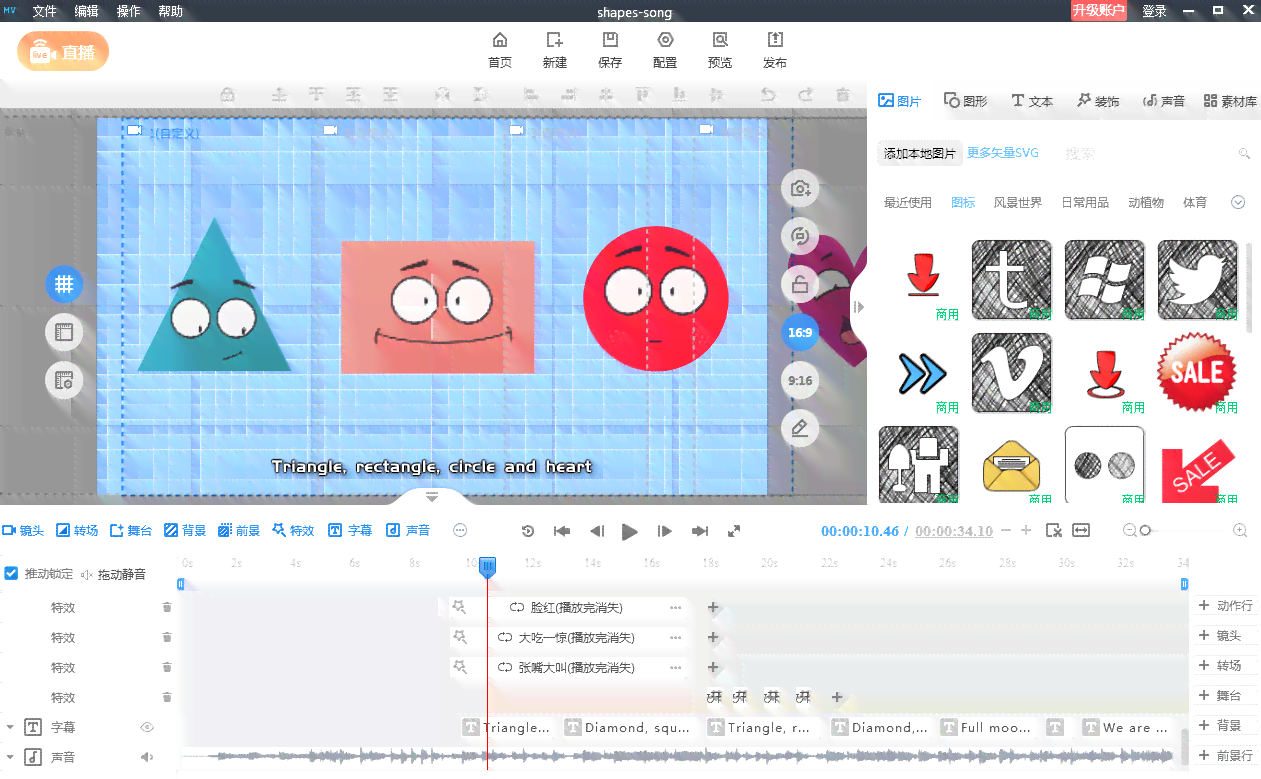Switch to the 声音 tab
This screenshot has width=1261, height=779.
[1164, 101]
